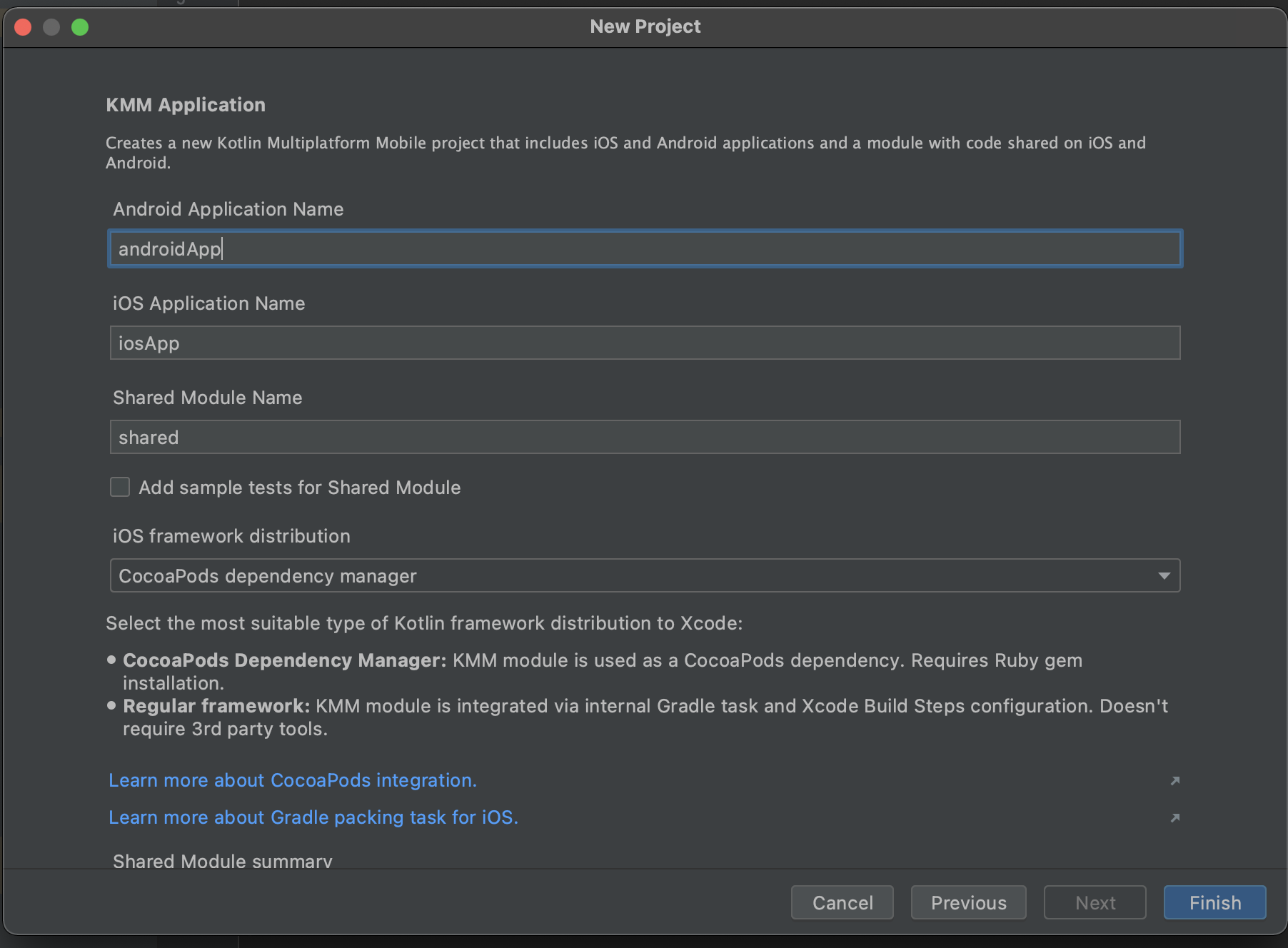Open Learn more about CocoaPods integration link
Viewport: 1288px width, 948px height.
click(292, 781)
